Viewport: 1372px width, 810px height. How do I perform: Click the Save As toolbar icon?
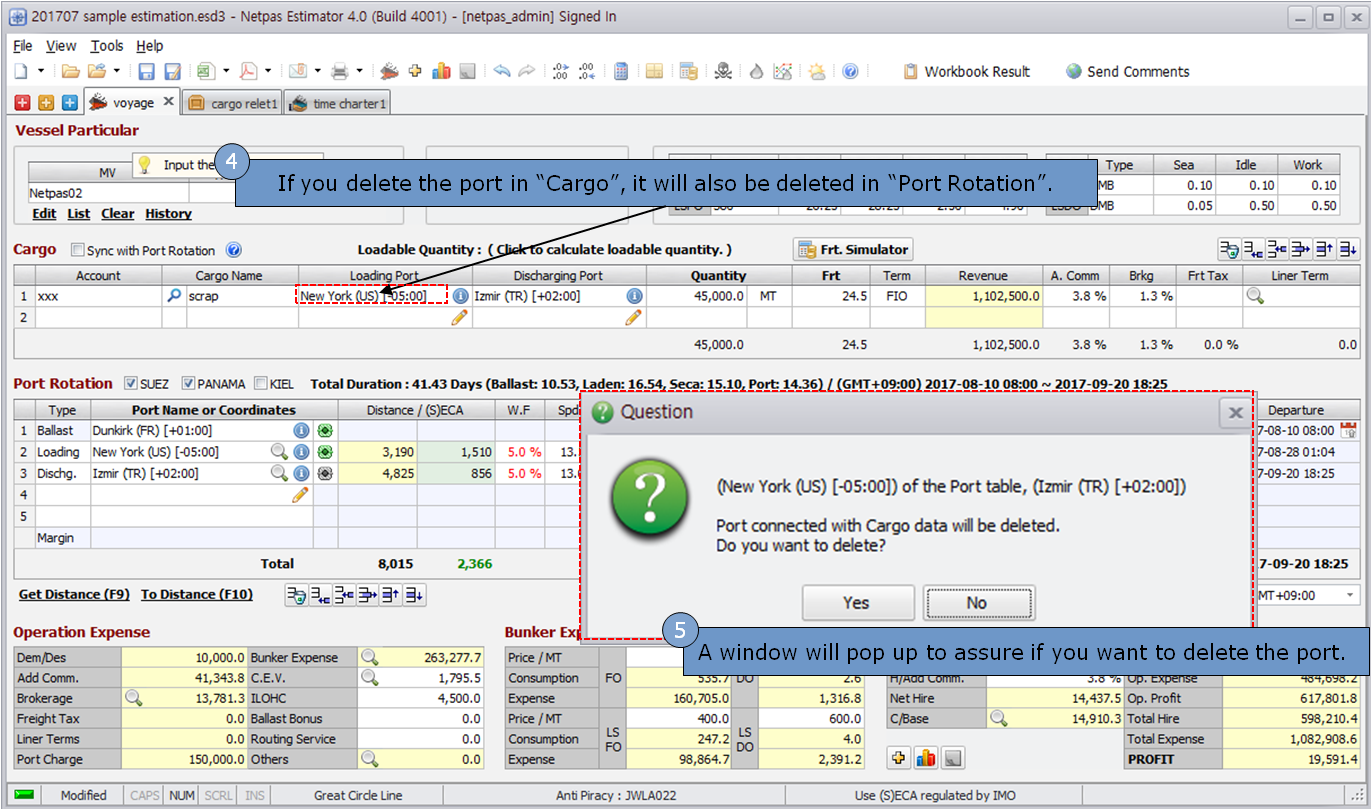click(172, 71)
